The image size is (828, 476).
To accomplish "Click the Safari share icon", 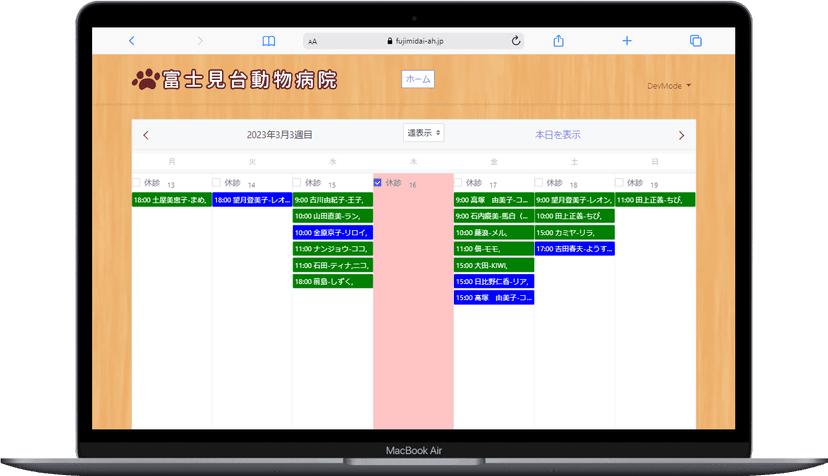I will 559,41.
